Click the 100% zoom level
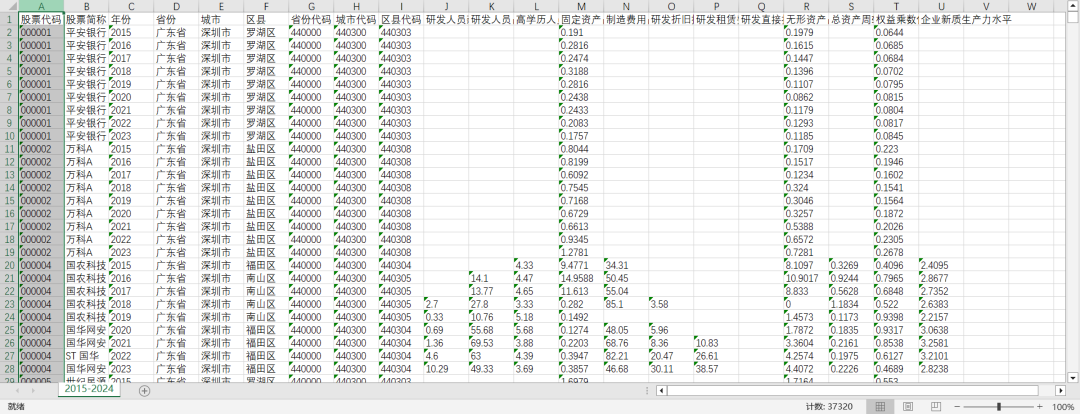Screen dimensions: 1080x414 pyautogui.click(x=1063, y=407)
